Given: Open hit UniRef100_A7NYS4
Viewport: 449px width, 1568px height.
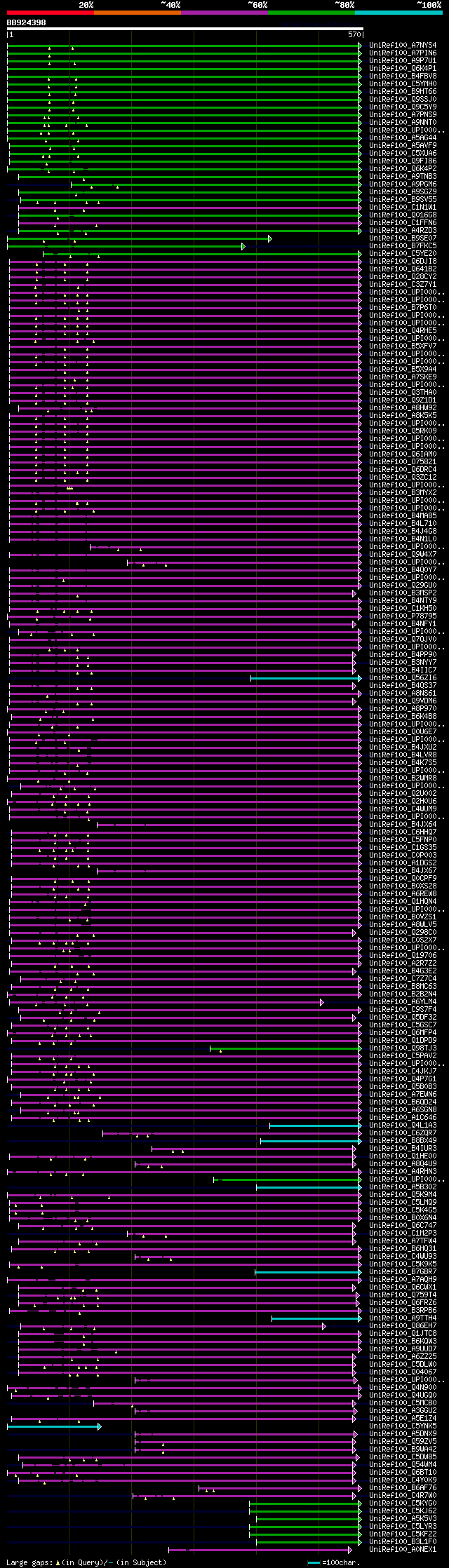Looking at the screenshot, I should tap(403, 46).
